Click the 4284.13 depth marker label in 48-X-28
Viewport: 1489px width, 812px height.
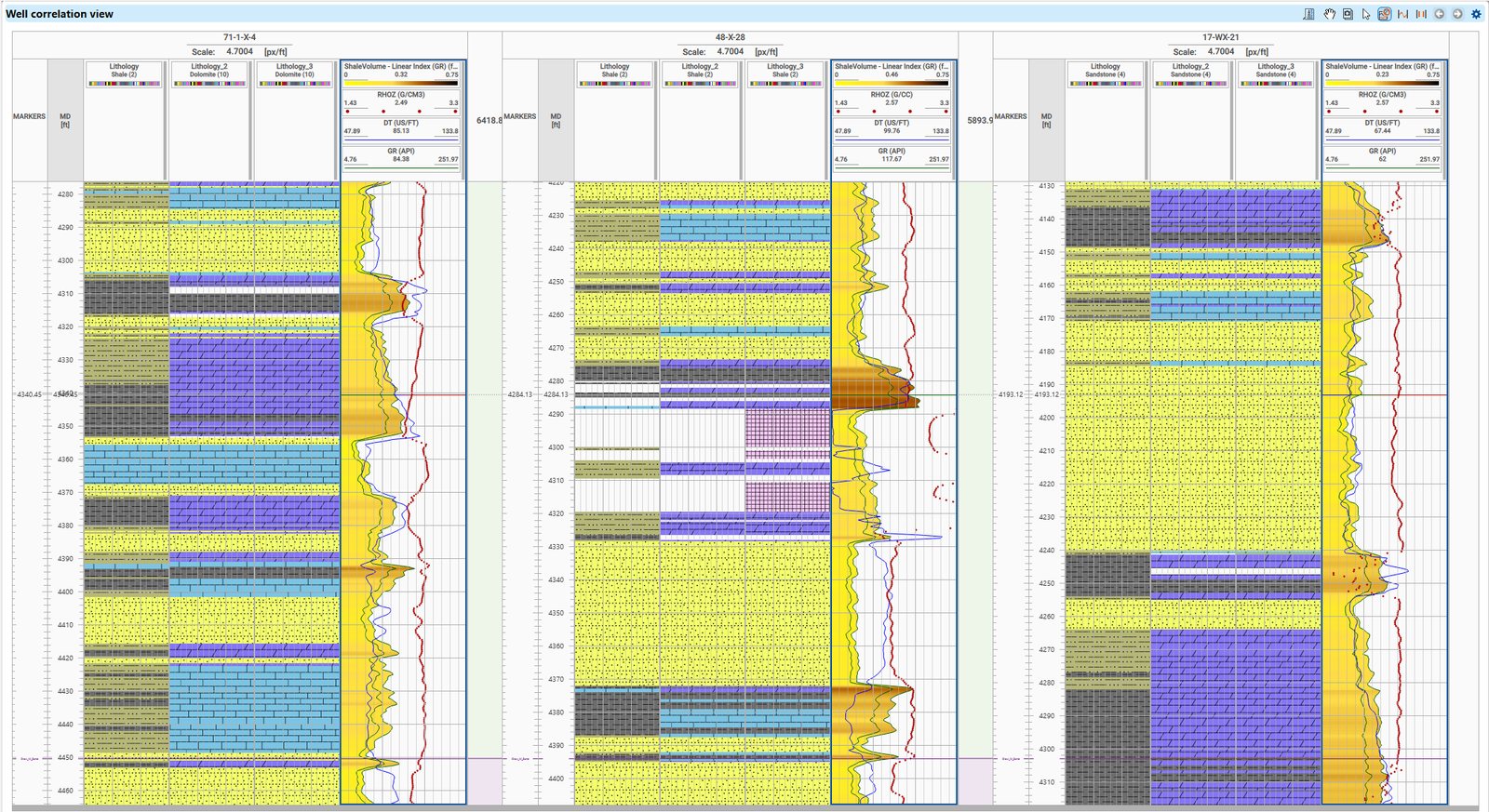coord(520,395)
